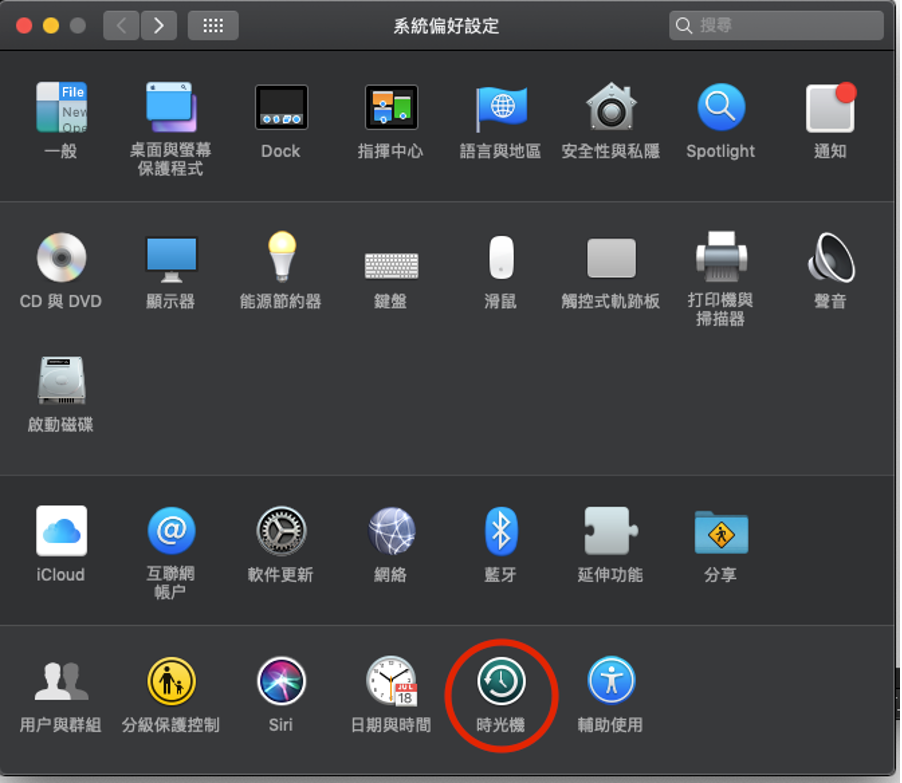Image resolution: width=902 pixels, height=783 pixels.
Task: Close the 系統偏好設定 window
Action: coord(24,26)
